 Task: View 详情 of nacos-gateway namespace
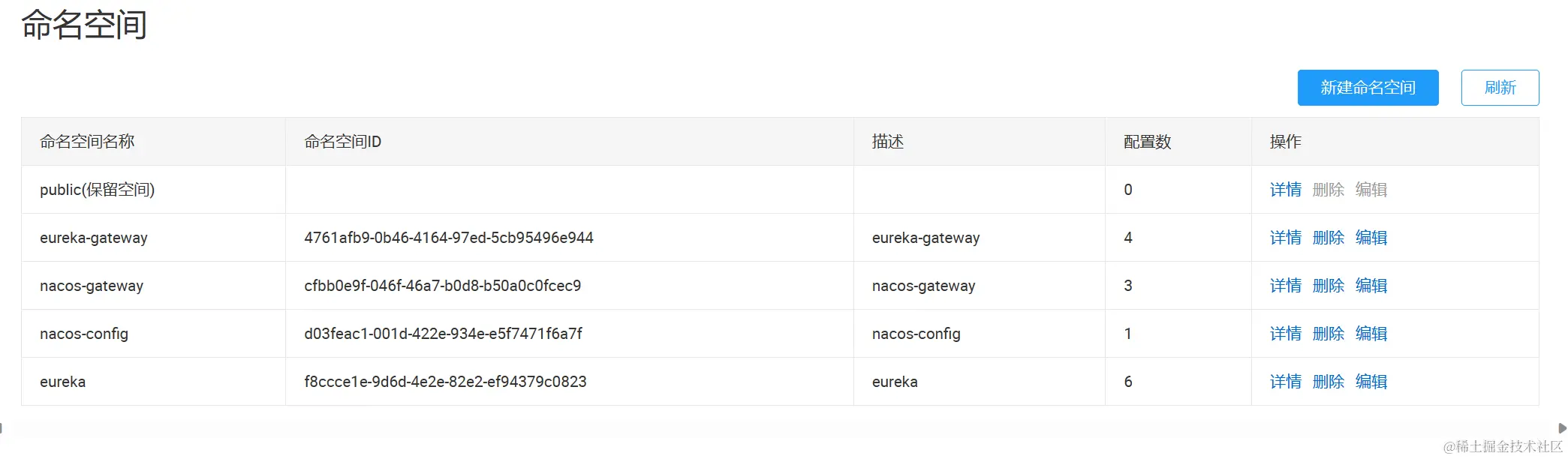coord(1285,286)
